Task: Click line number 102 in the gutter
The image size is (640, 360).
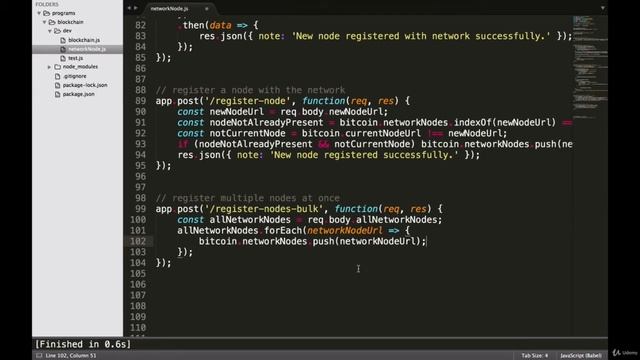Action: click(x=138, y=241)
